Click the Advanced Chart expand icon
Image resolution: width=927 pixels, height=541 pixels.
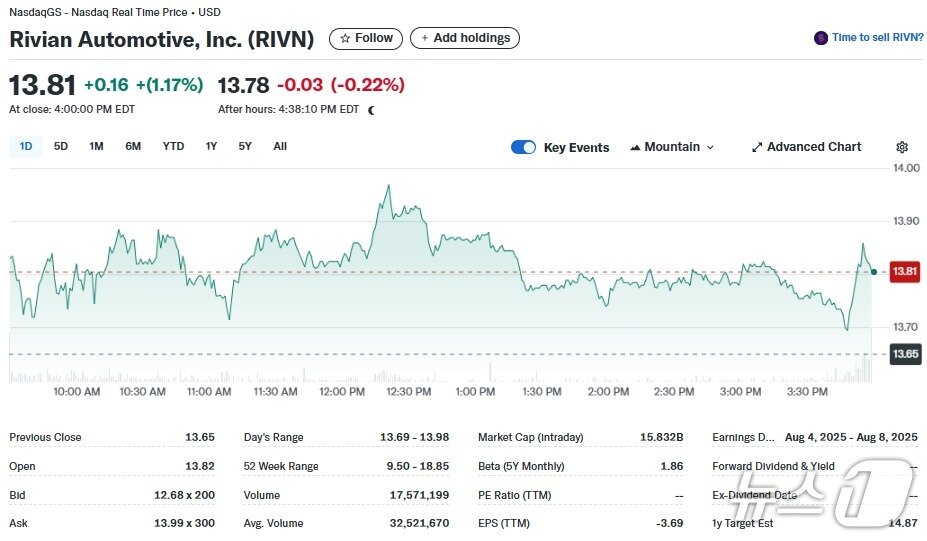coord(757,147)
